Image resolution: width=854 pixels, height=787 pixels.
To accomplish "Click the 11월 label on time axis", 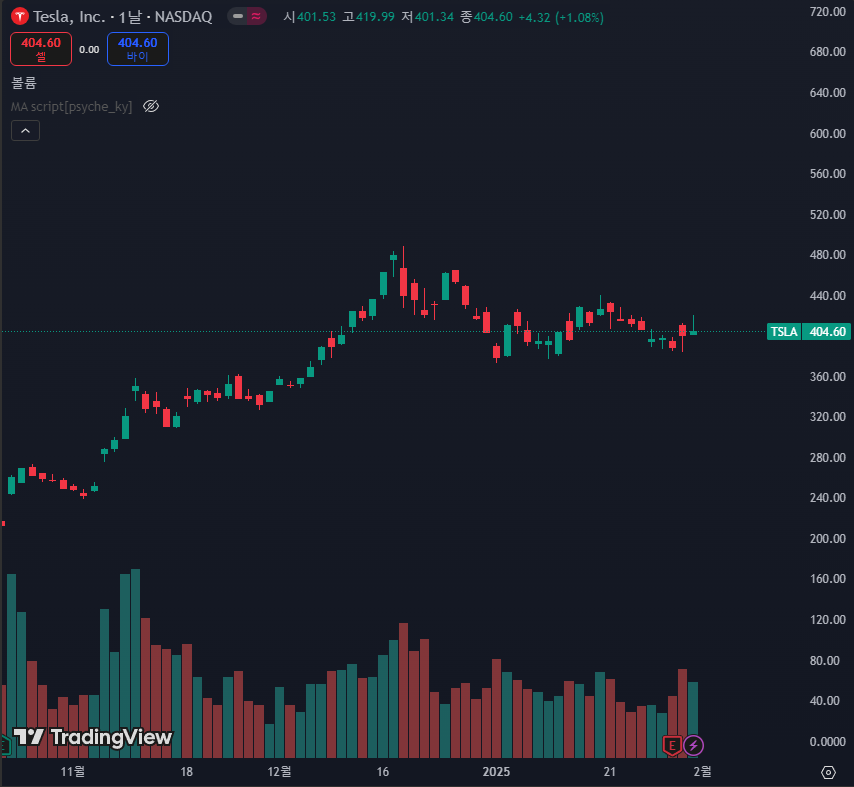I will tap(72, 772).
